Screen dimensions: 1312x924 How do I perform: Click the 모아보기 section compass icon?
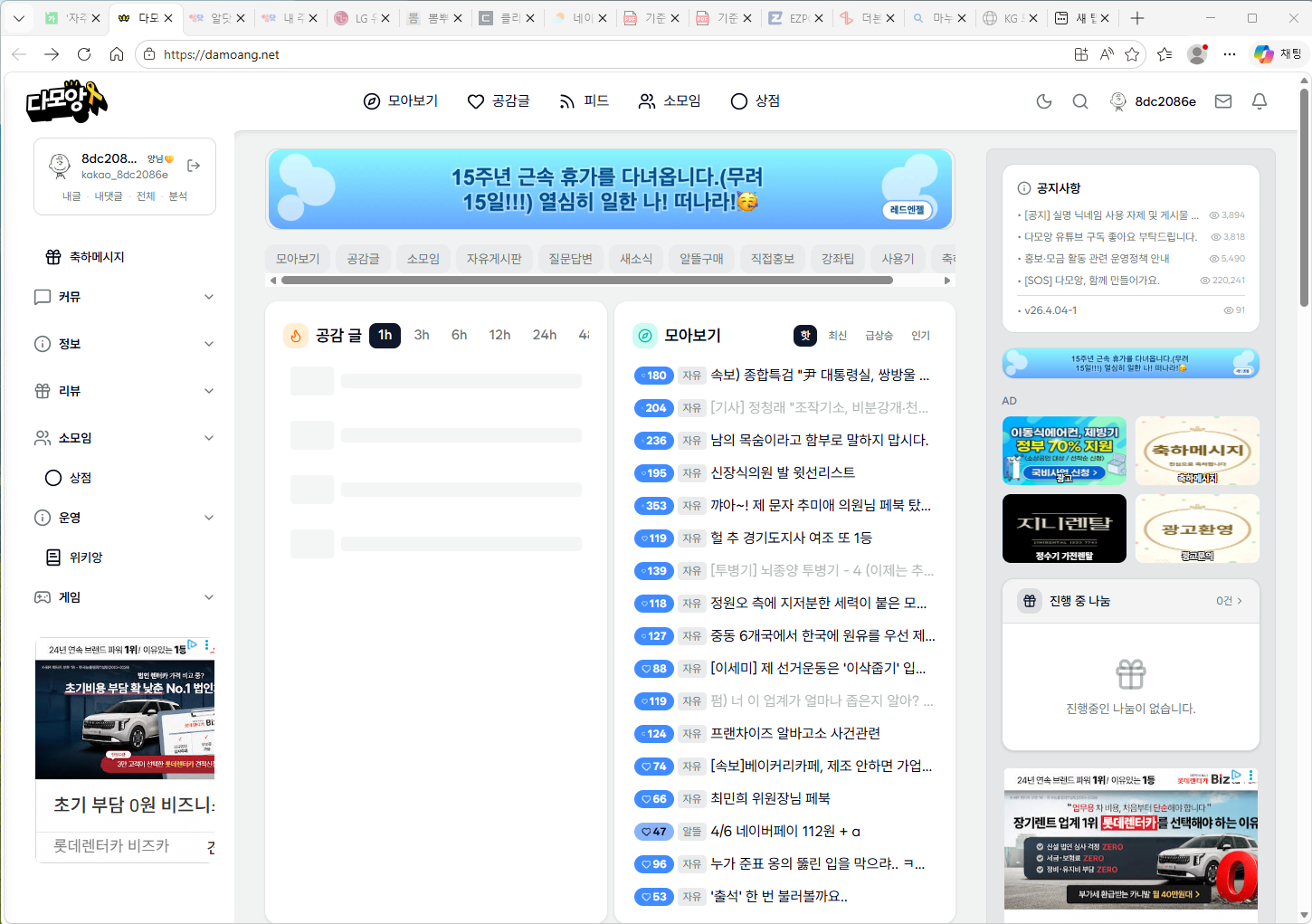coord(645,336)
